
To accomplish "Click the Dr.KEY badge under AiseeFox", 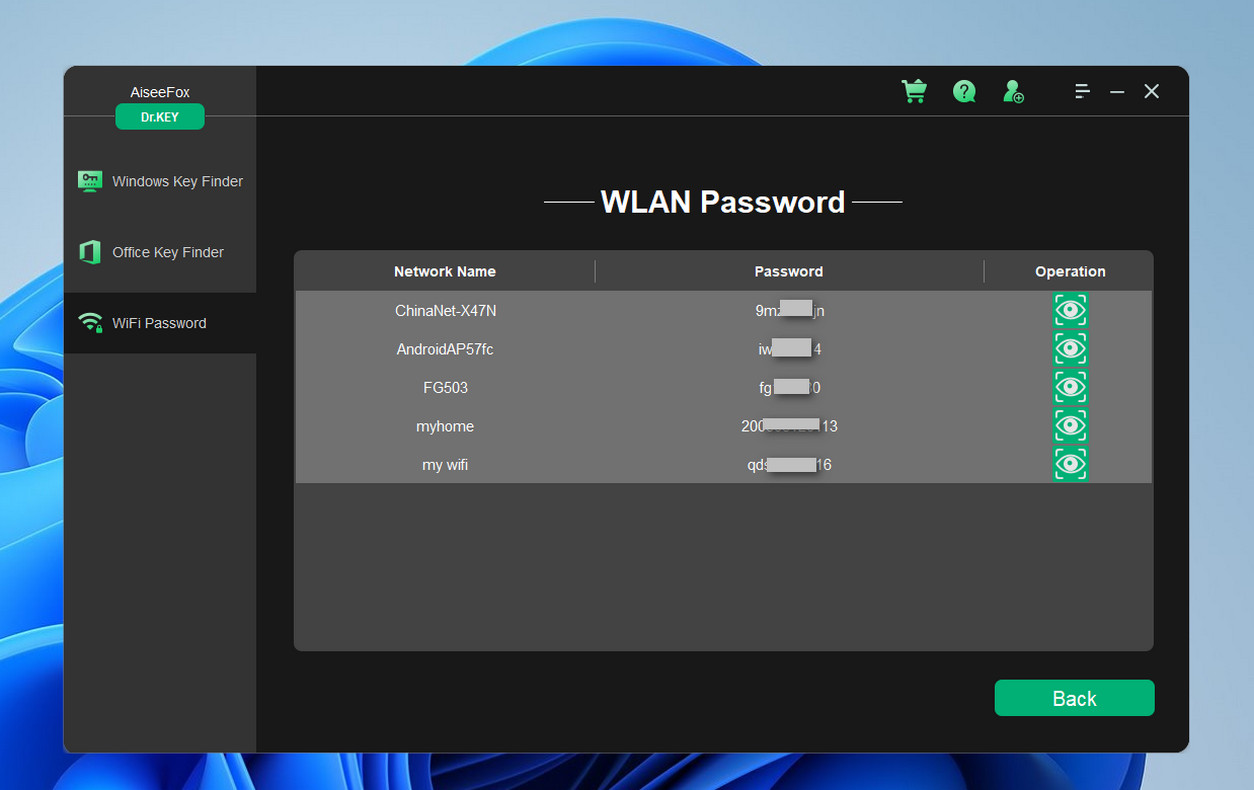I will point(159,116).
